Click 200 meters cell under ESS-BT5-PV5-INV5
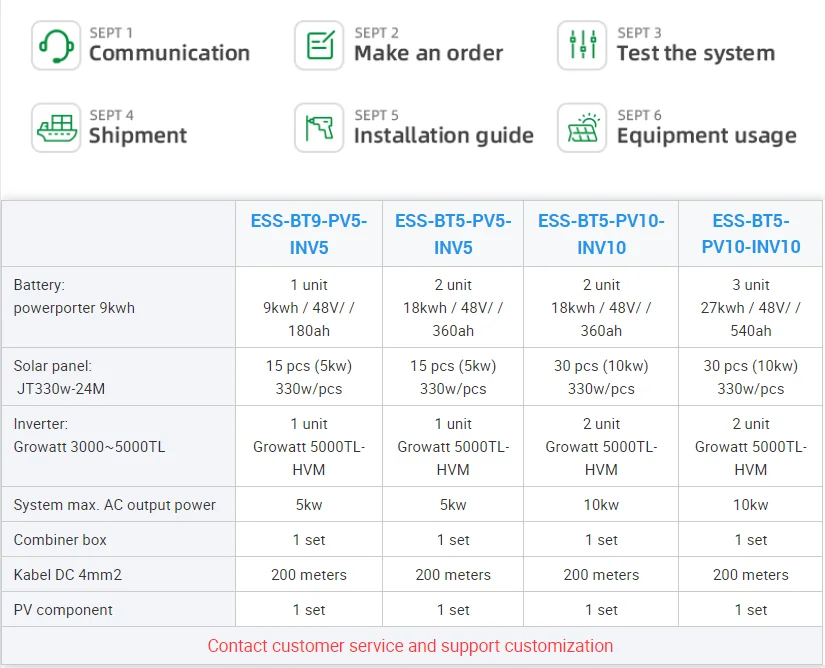825x668 pixels. pos(453,575)
